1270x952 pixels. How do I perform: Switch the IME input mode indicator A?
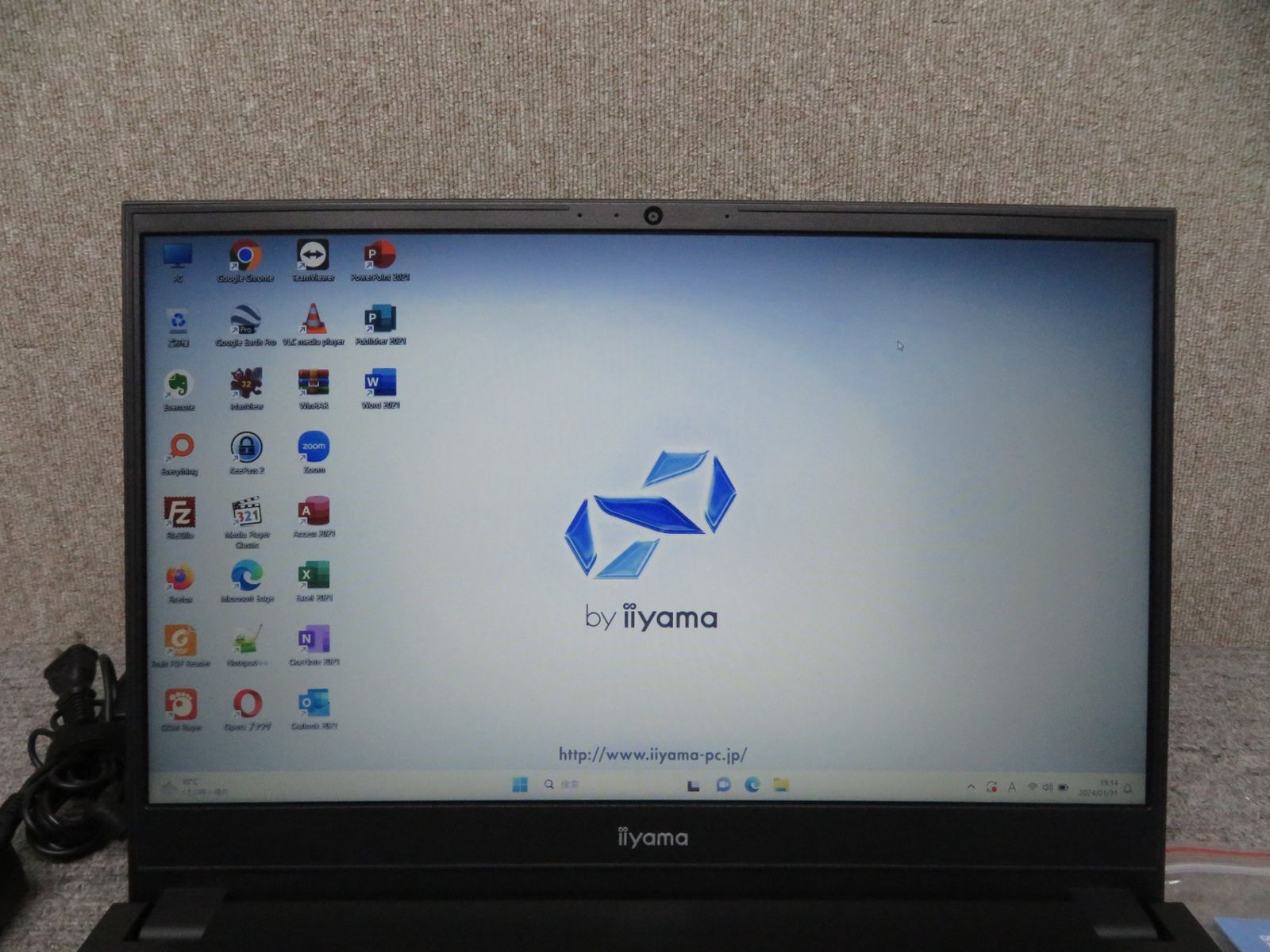(1012, 787)
